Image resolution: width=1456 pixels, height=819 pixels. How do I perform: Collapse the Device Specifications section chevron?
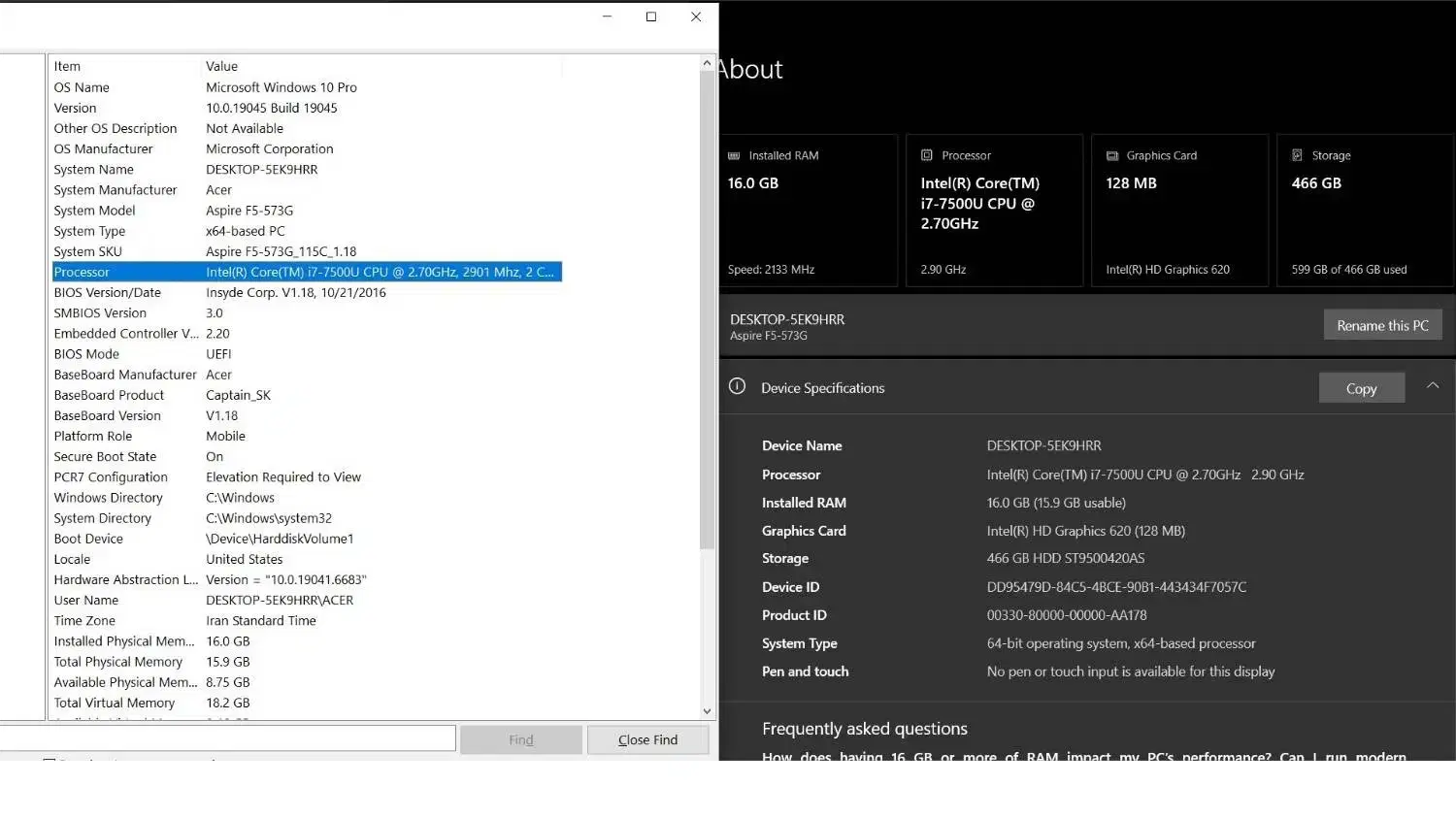[x=1433, y=386]
